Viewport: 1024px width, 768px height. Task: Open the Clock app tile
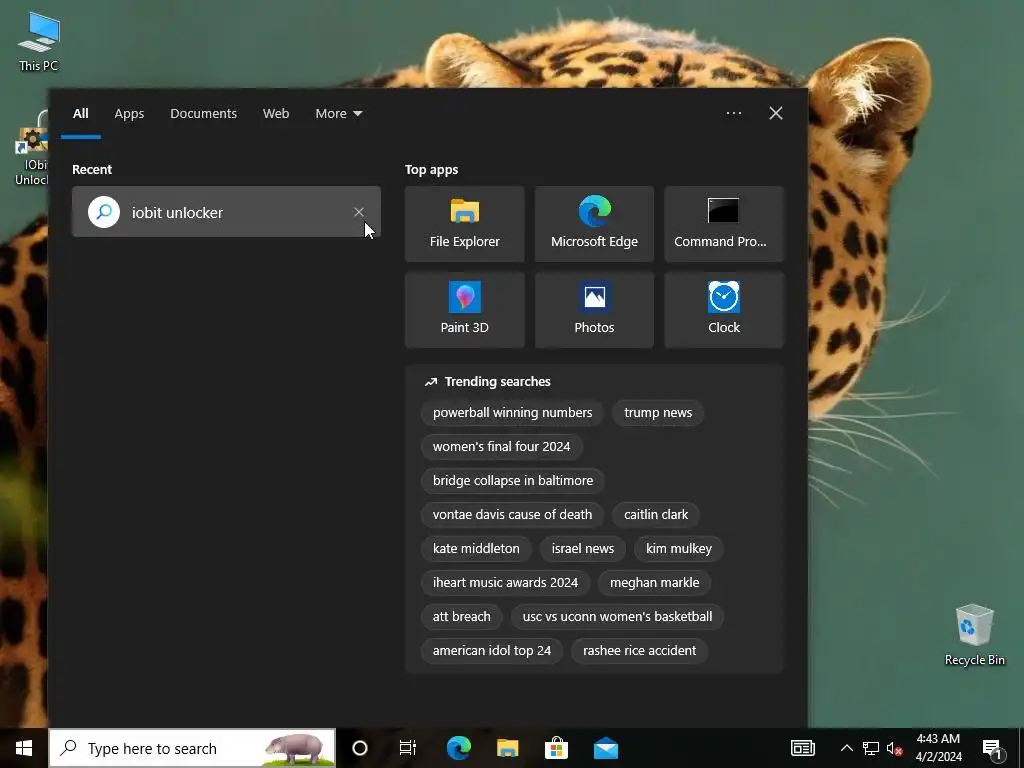coord(724,310)
